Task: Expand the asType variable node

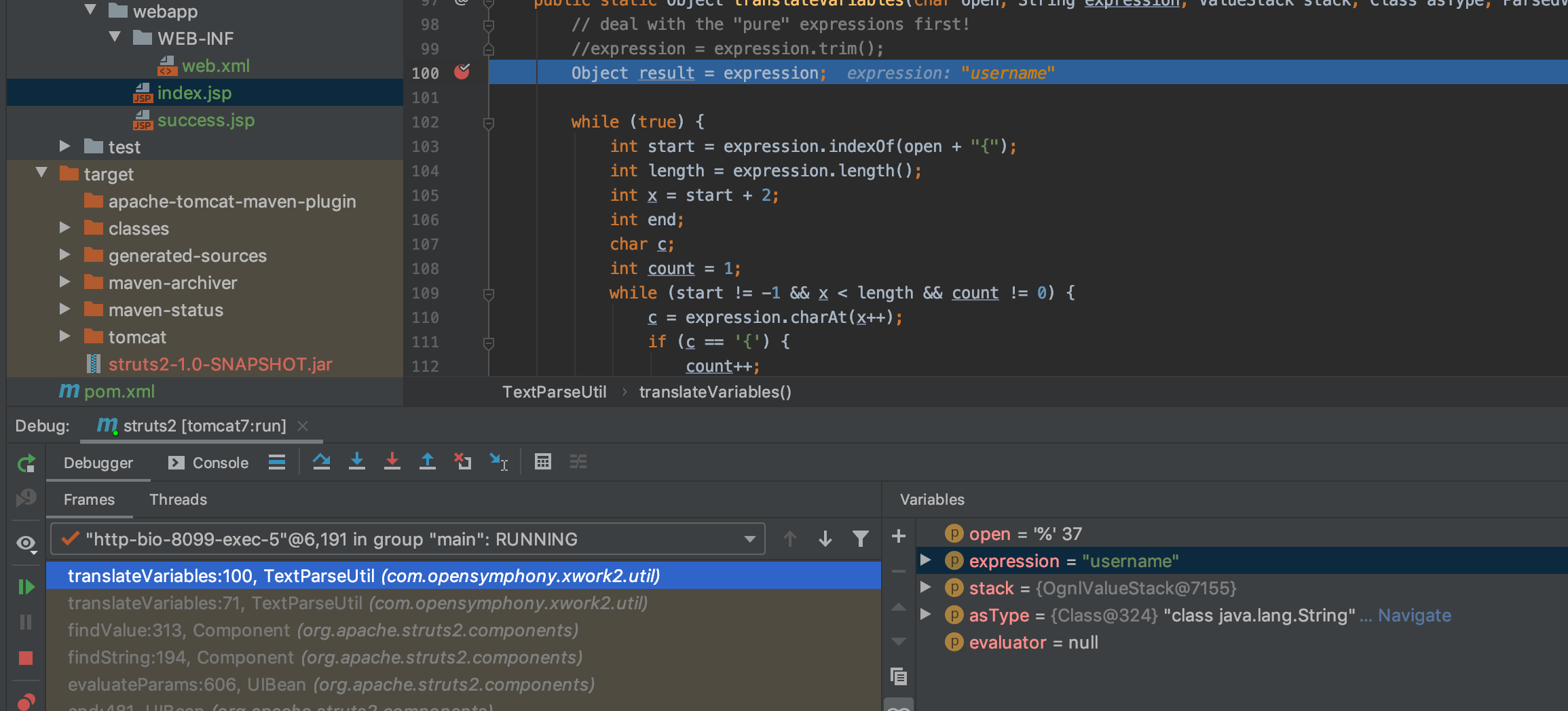Action: point(925,615)
